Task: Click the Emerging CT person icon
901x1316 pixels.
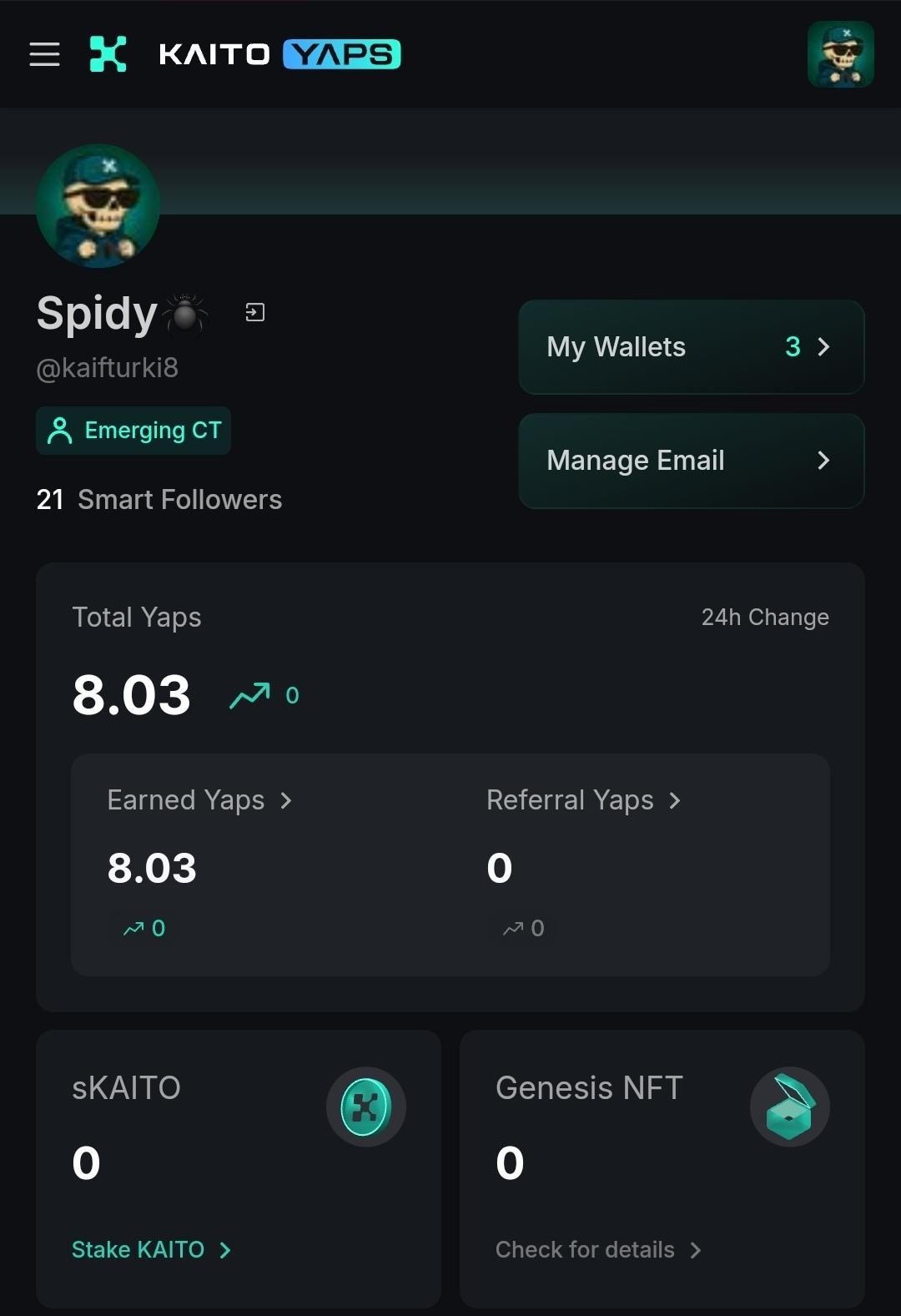Action: (x=60, y=431)
